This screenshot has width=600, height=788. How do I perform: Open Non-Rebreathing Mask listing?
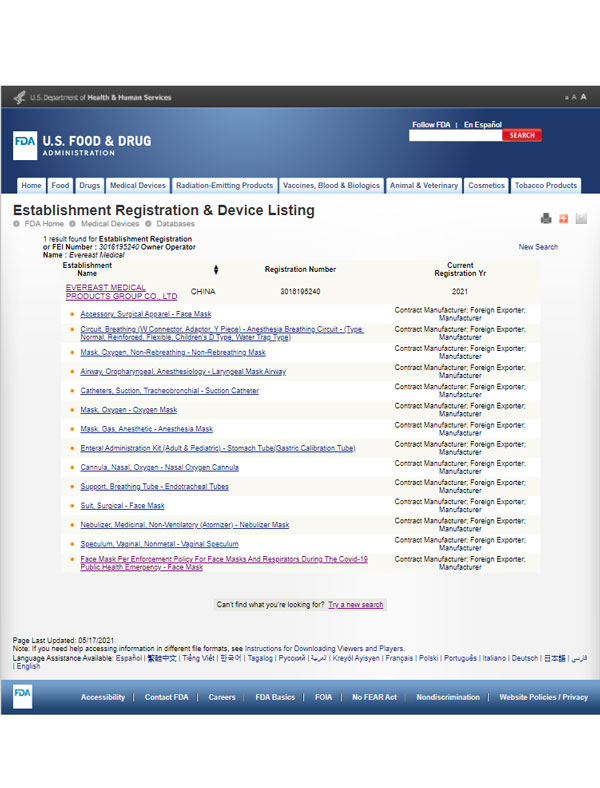(173, 352)
